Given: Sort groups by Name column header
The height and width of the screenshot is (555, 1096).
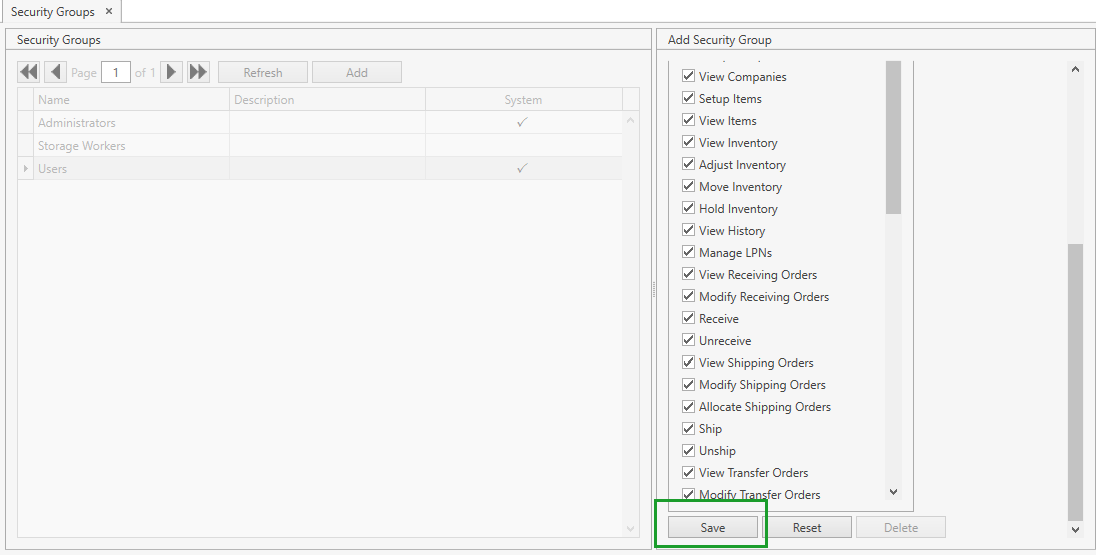Looking at the screenshot, I should pos(131,100).
